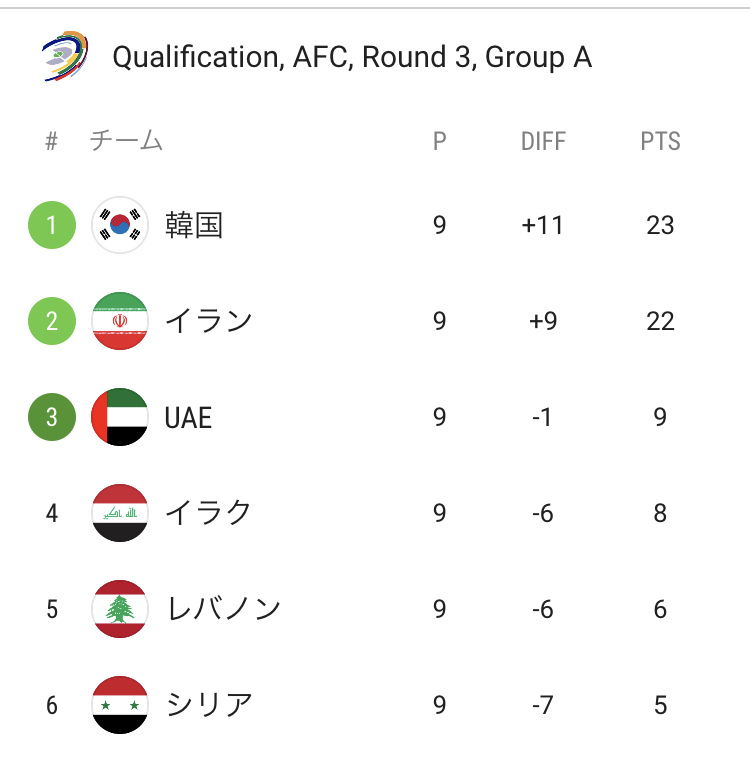Viewport: 750px width, 764px height.
Task: Select the dark green rank 3 badge
Action: (x=52, y=417)
